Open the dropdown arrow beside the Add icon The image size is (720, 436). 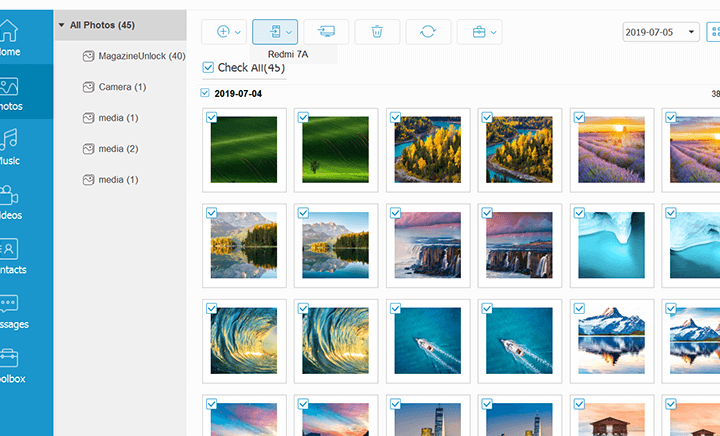pyautogui.click(x=238, y=32)
